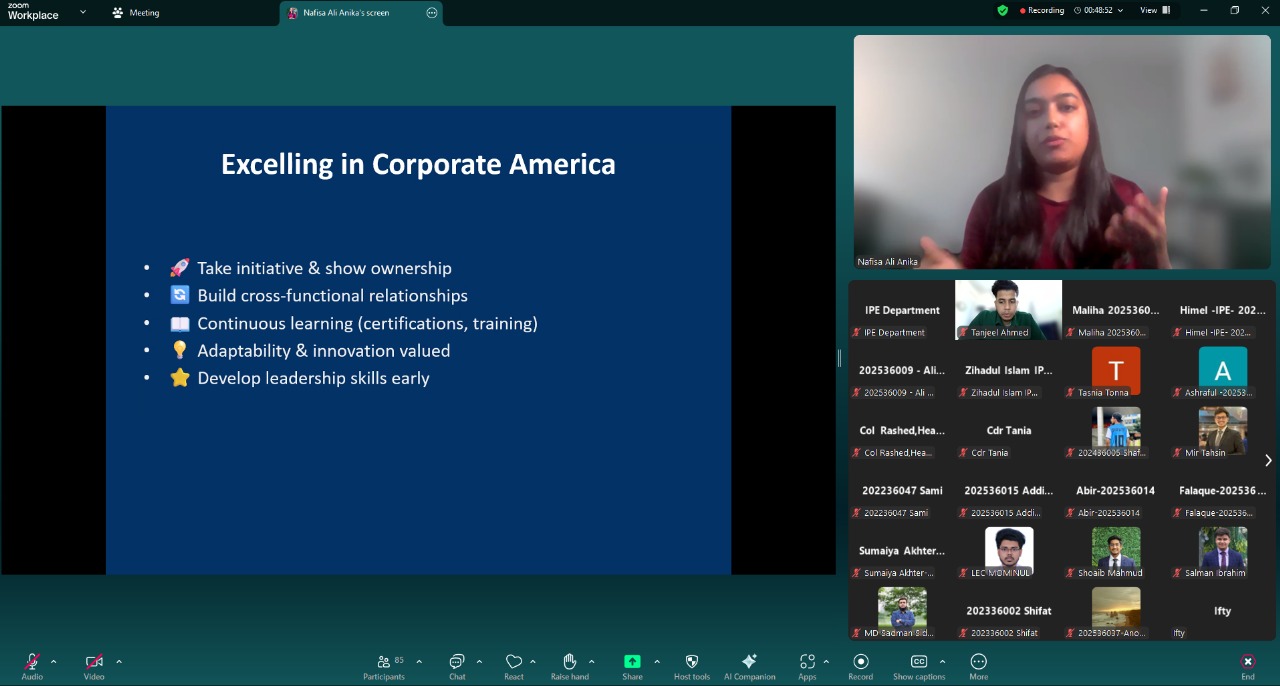Open the Participants panel

point(384,662)
